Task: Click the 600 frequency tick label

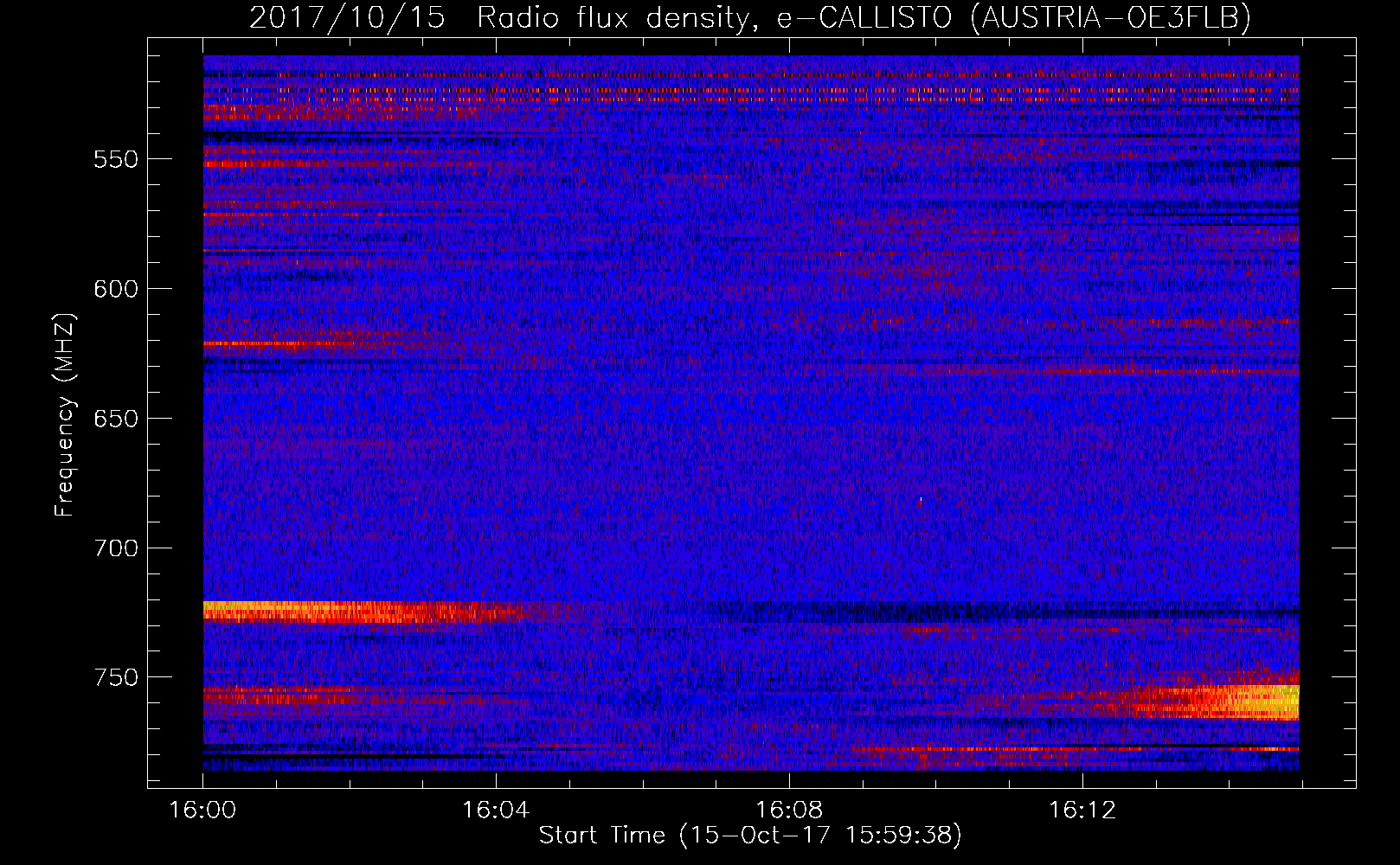Action: (116, 289)
